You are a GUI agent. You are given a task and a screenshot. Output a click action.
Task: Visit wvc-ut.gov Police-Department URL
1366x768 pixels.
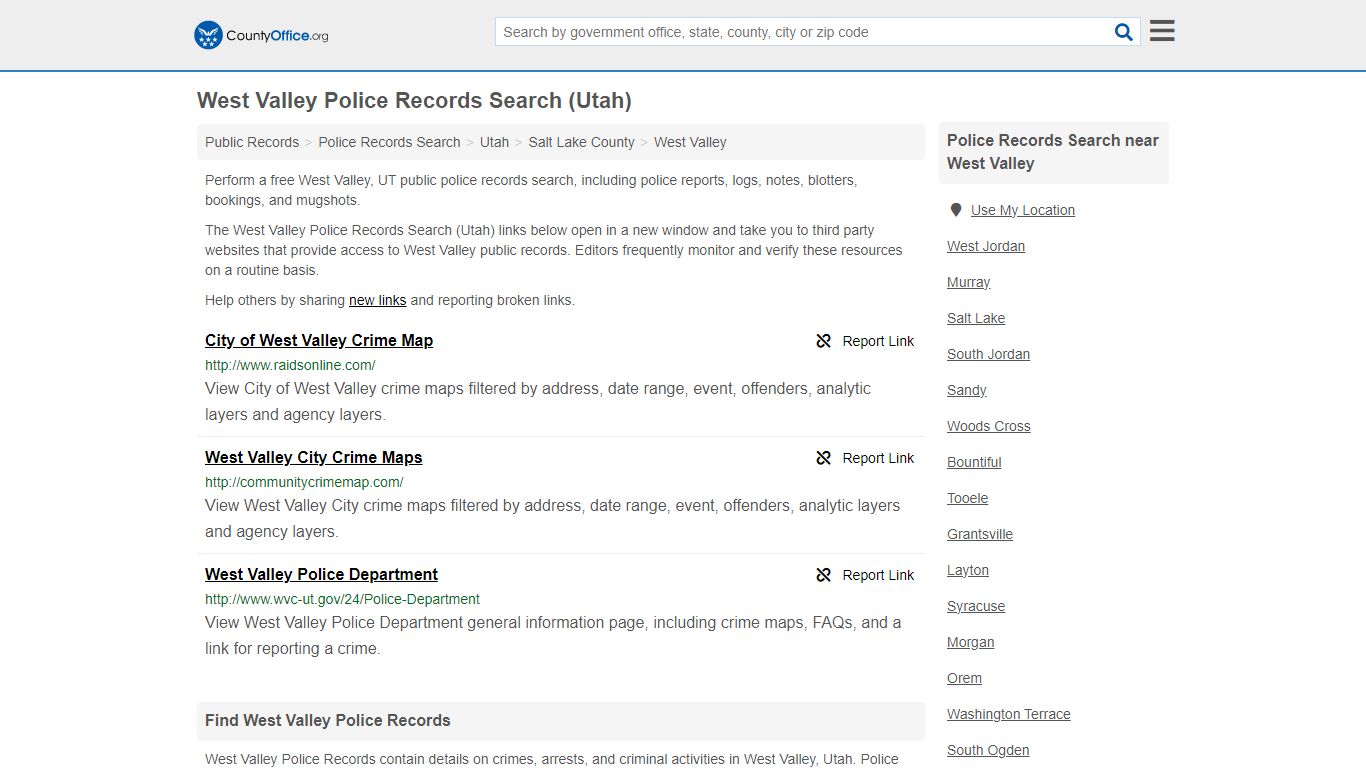click(342, 599)
